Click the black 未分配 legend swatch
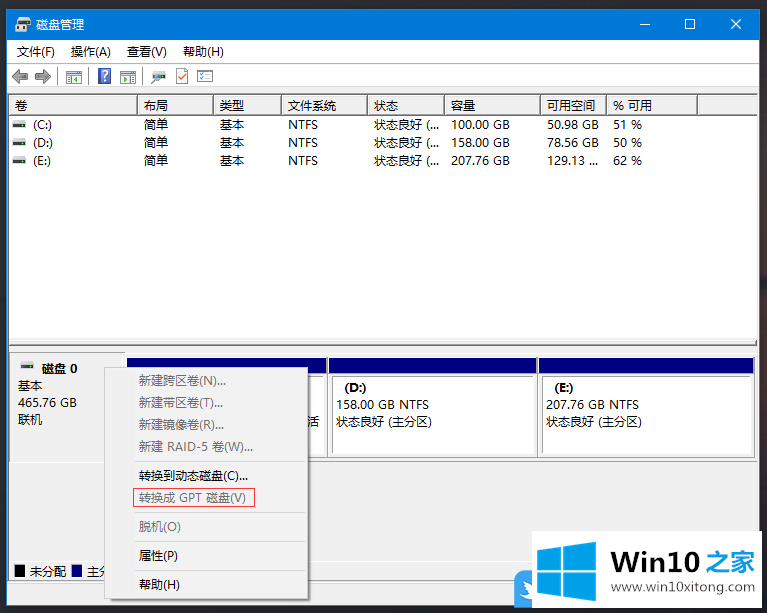 point(20,571)
